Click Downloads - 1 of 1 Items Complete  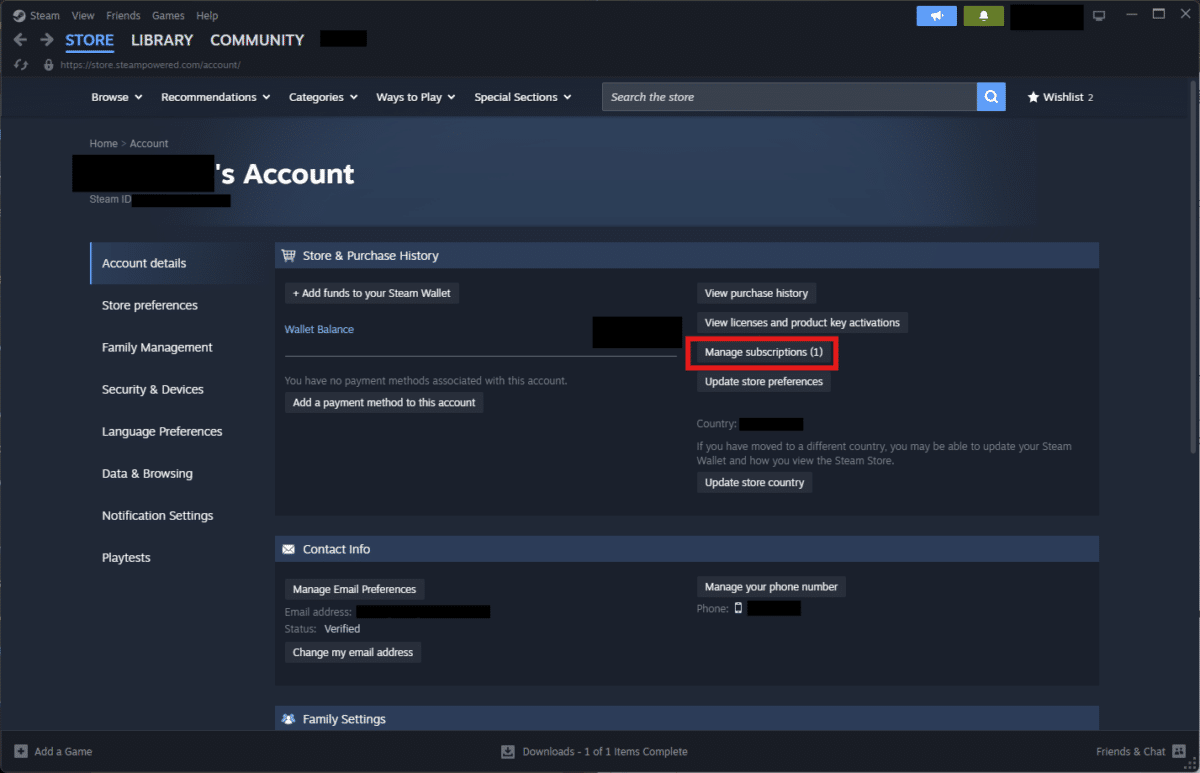605,751
